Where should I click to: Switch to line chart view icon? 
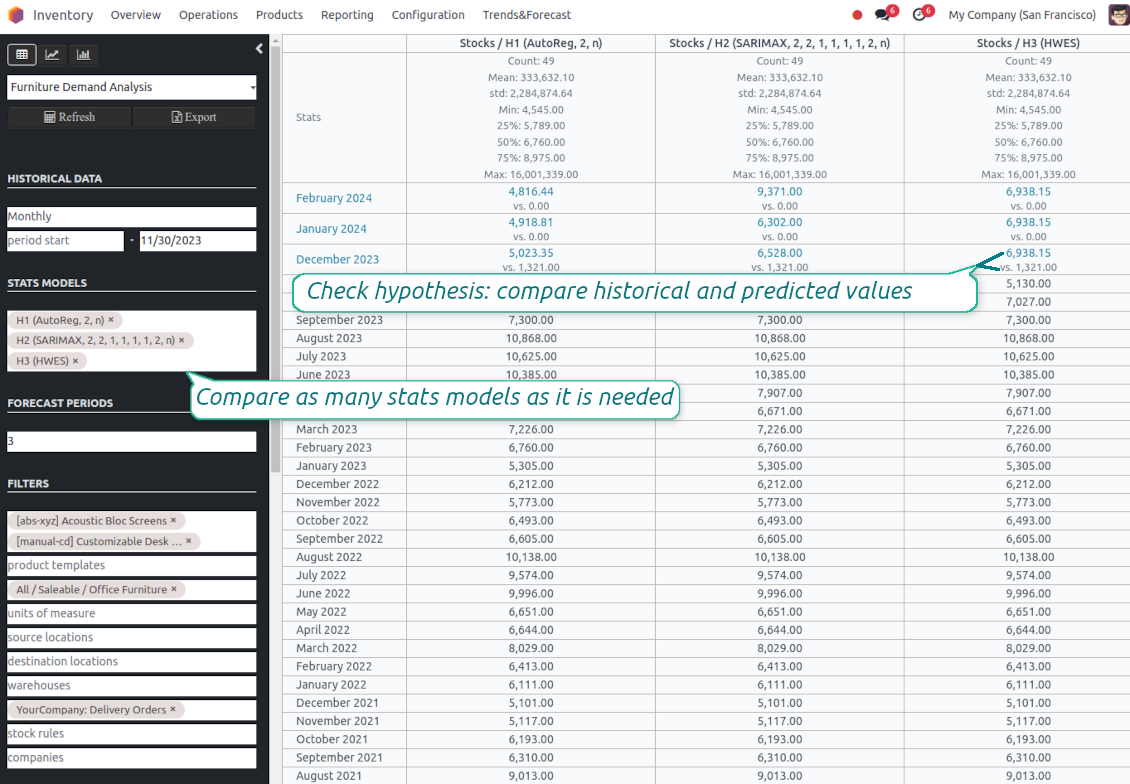point(53,55)
